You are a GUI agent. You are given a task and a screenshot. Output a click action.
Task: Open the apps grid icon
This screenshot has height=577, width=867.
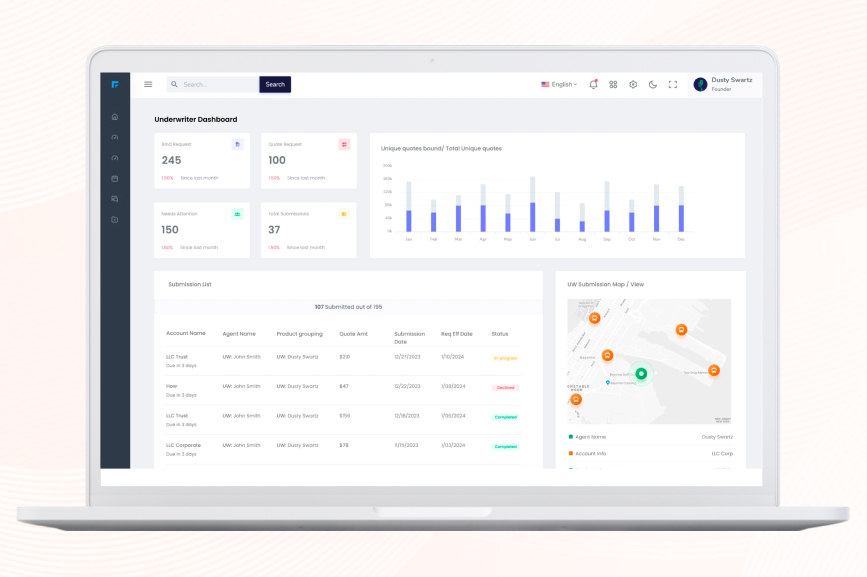click(613, 84)
